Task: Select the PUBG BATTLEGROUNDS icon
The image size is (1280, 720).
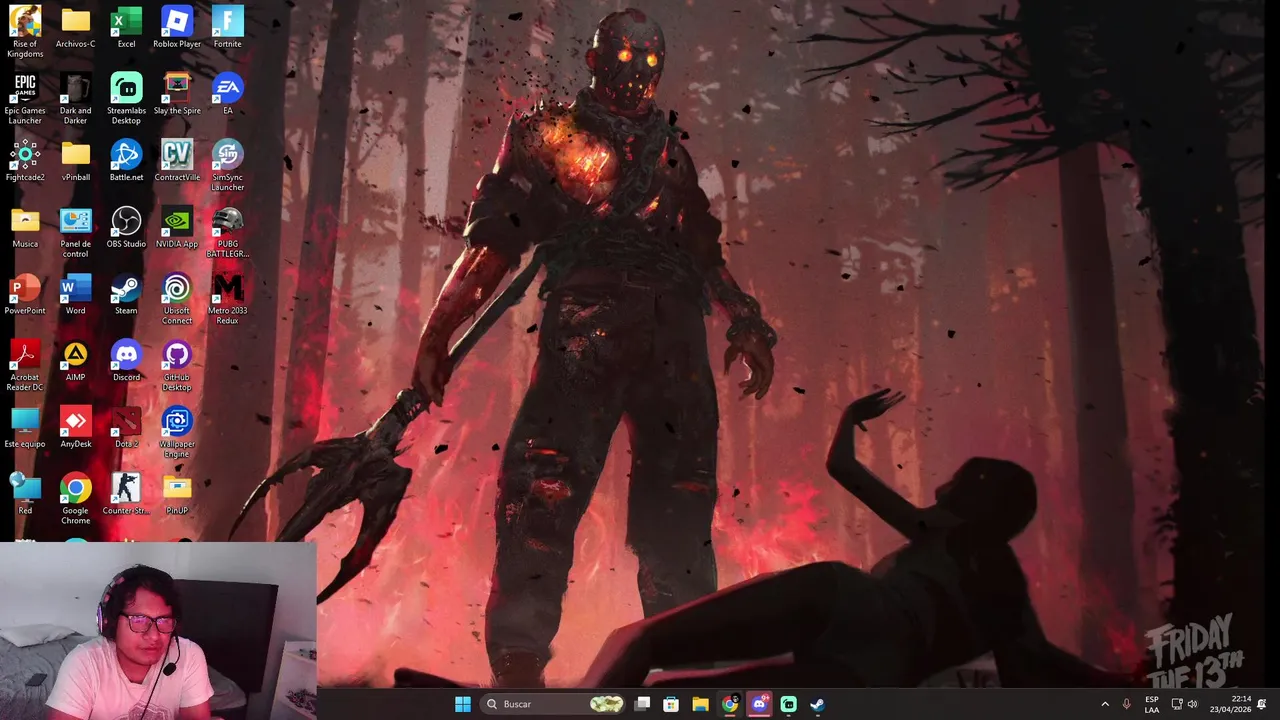Action: [227, 232]
